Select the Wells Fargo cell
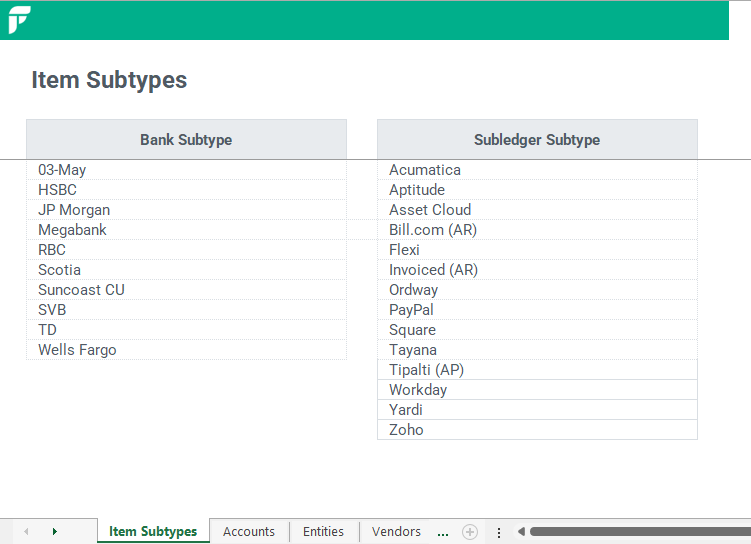The width and height of the screenshot is (751, 544). [186, 350]
